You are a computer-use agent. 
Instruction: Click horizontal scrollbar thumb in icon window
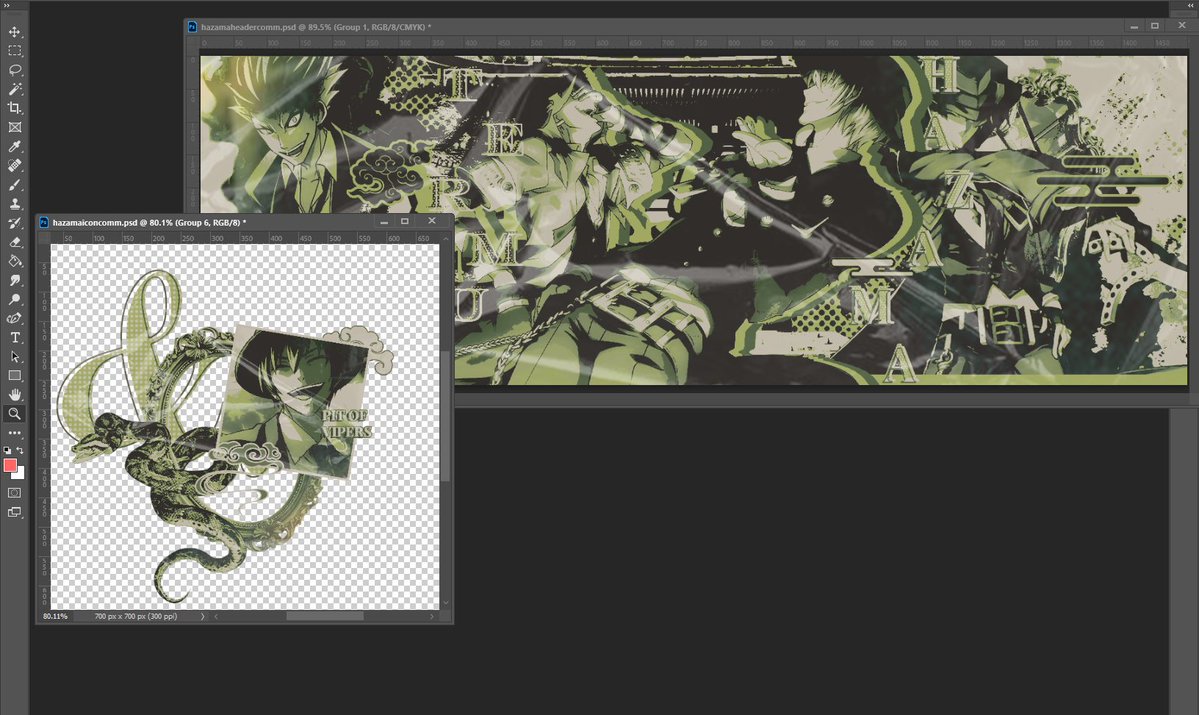tap(325, 616)
